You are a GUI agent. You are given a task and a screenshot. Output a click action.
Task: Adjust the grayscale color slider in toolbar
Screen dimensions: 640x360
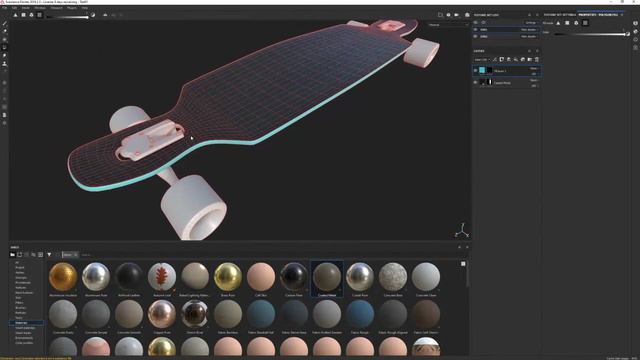coord(68,17)
